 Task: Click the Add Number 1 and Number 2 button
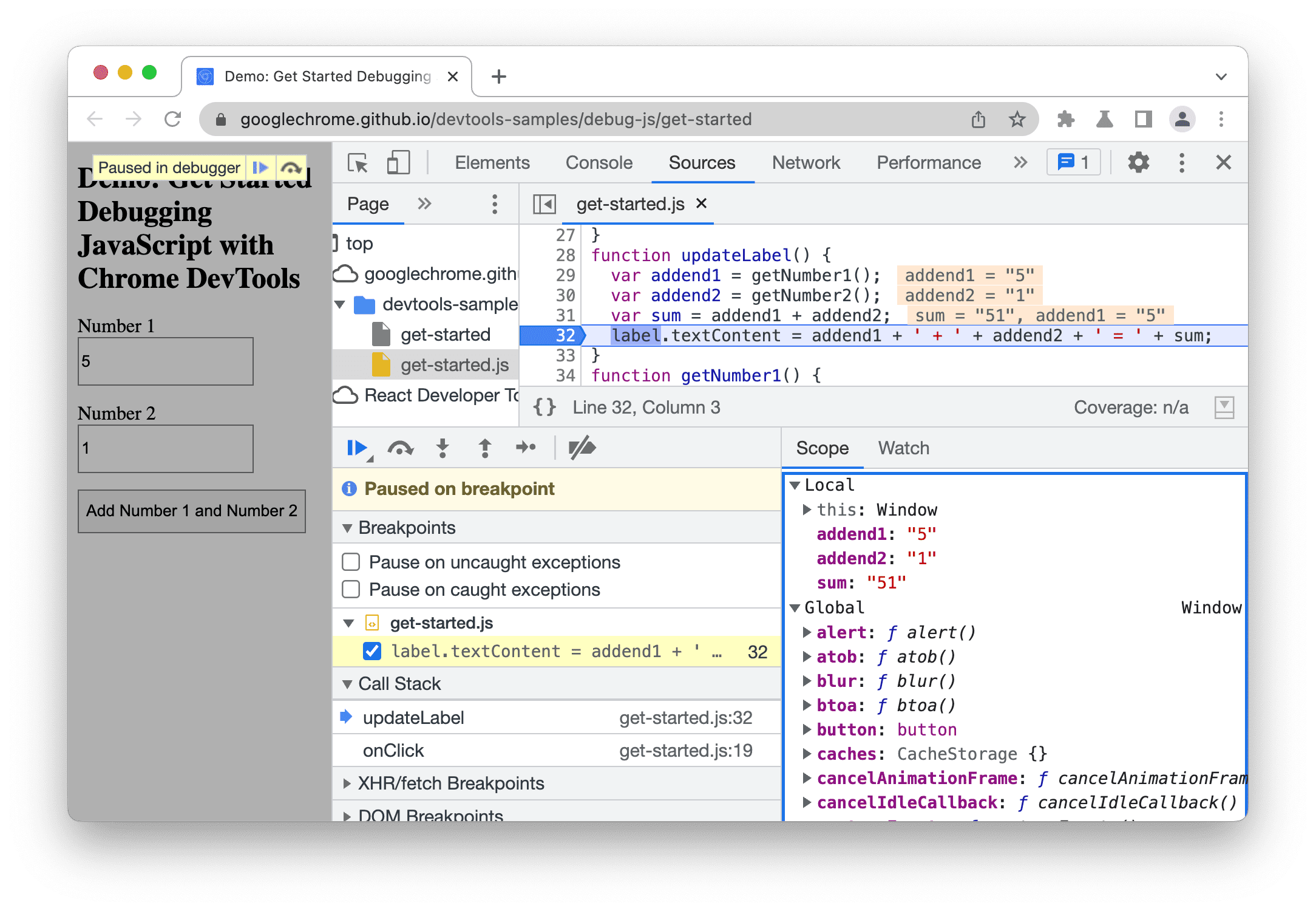(x=192, y=511)
